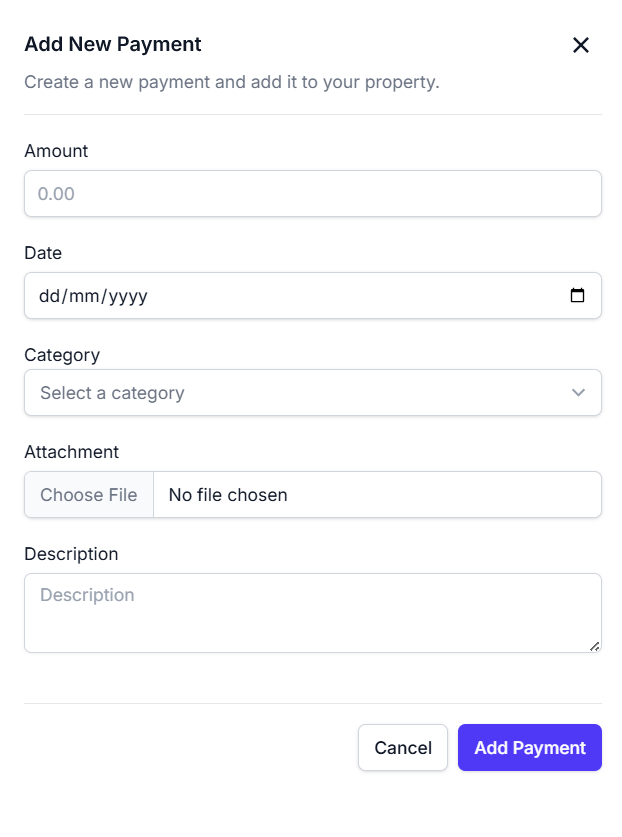The image size is (622, 837).
Task: Click the Description field label
Action: tap(71, 554)
